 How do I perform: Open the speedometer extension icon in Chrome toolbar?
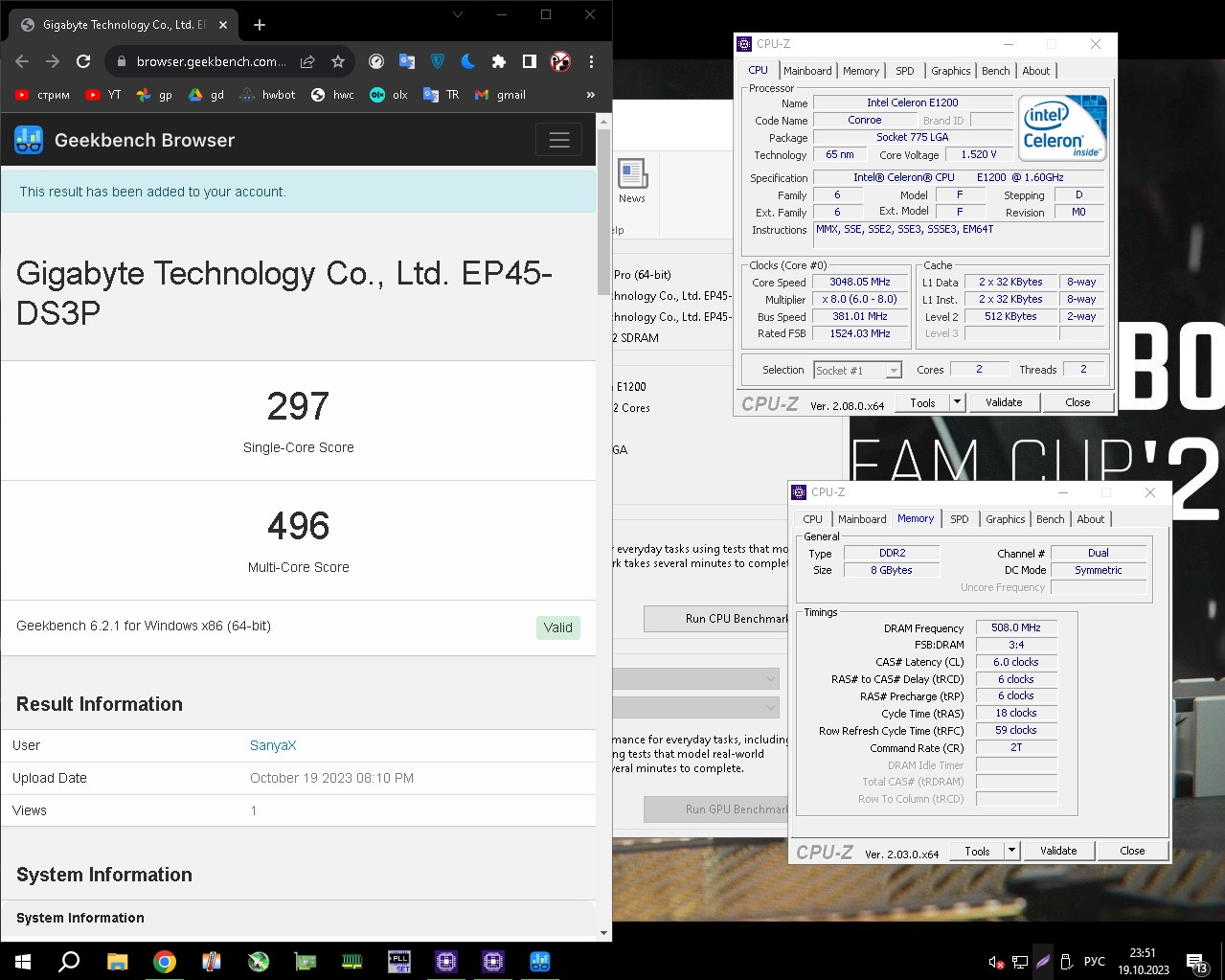point(376,61)
